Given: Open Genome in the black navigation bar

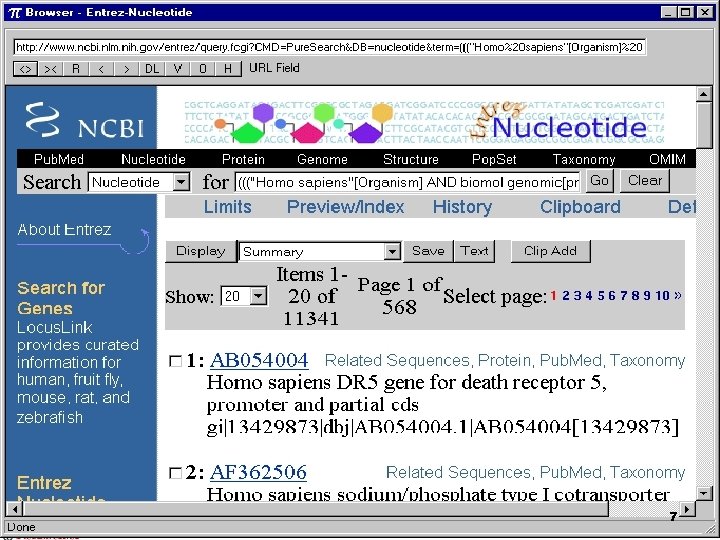Looking at the screenshot, I should click(322, 159).
